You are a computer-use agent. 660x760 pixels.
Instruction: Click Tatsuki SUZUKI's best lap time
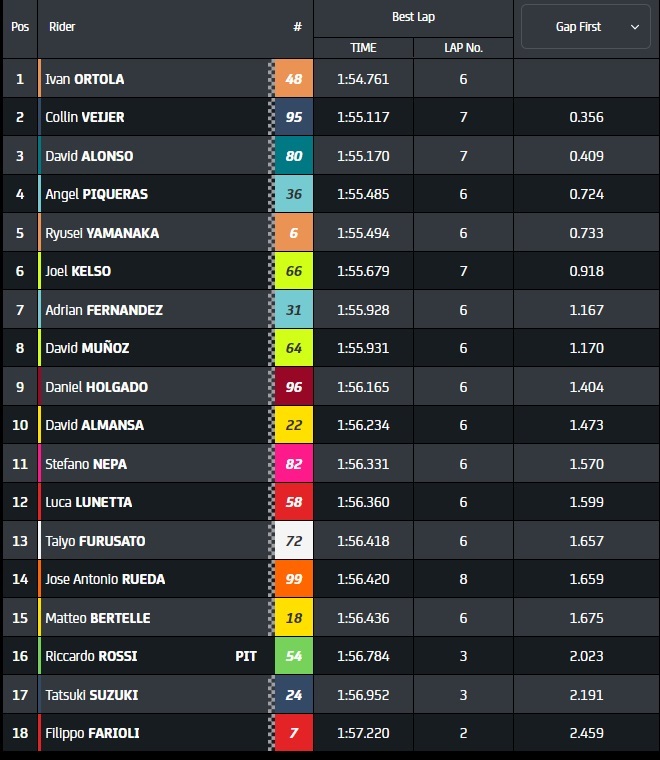363,695
